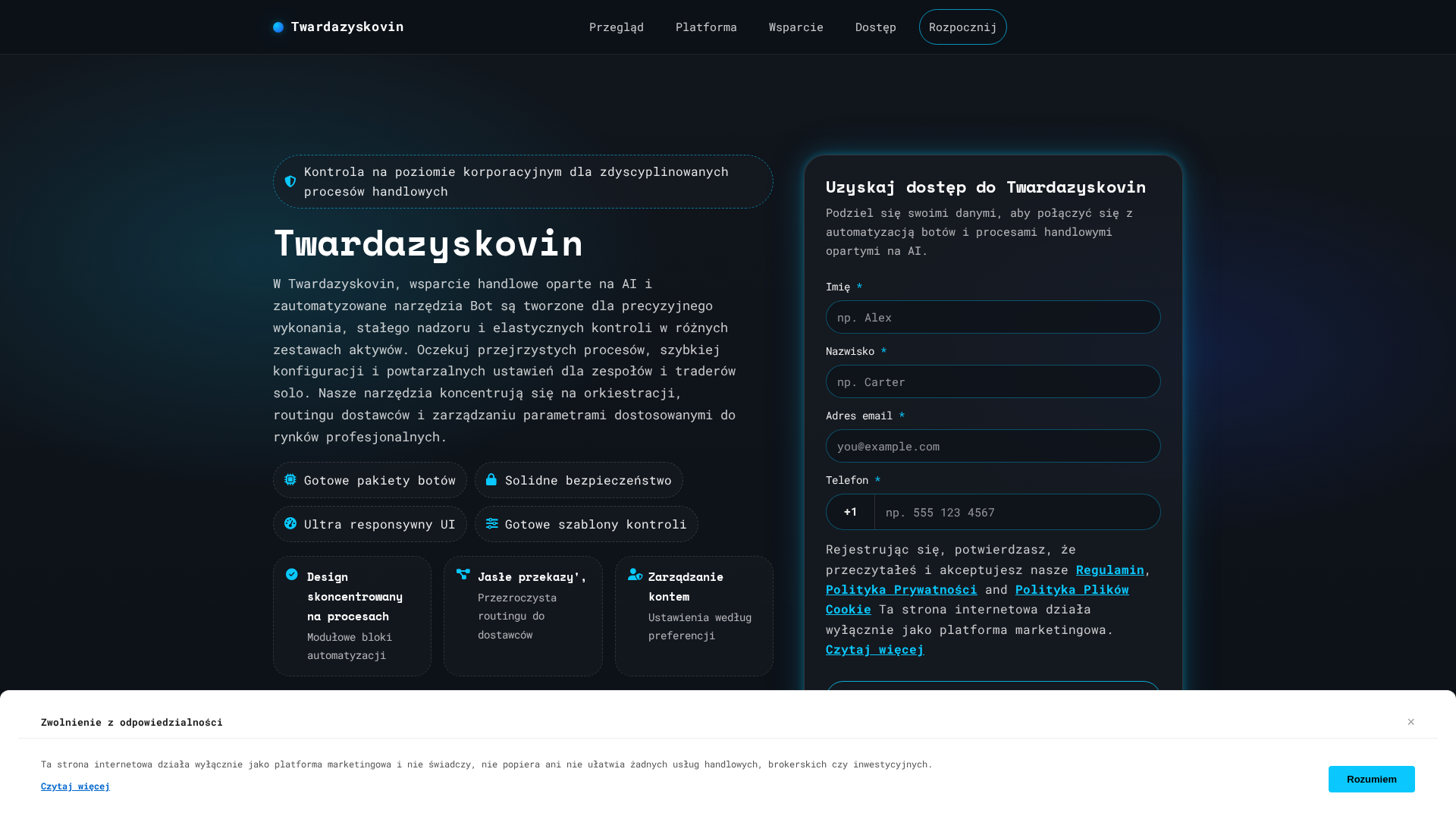Image resolution: width=1456 pixels, height=819 pixels.
Task: Click the shield icon in the corporate control banner
Action: pos(290,182)
